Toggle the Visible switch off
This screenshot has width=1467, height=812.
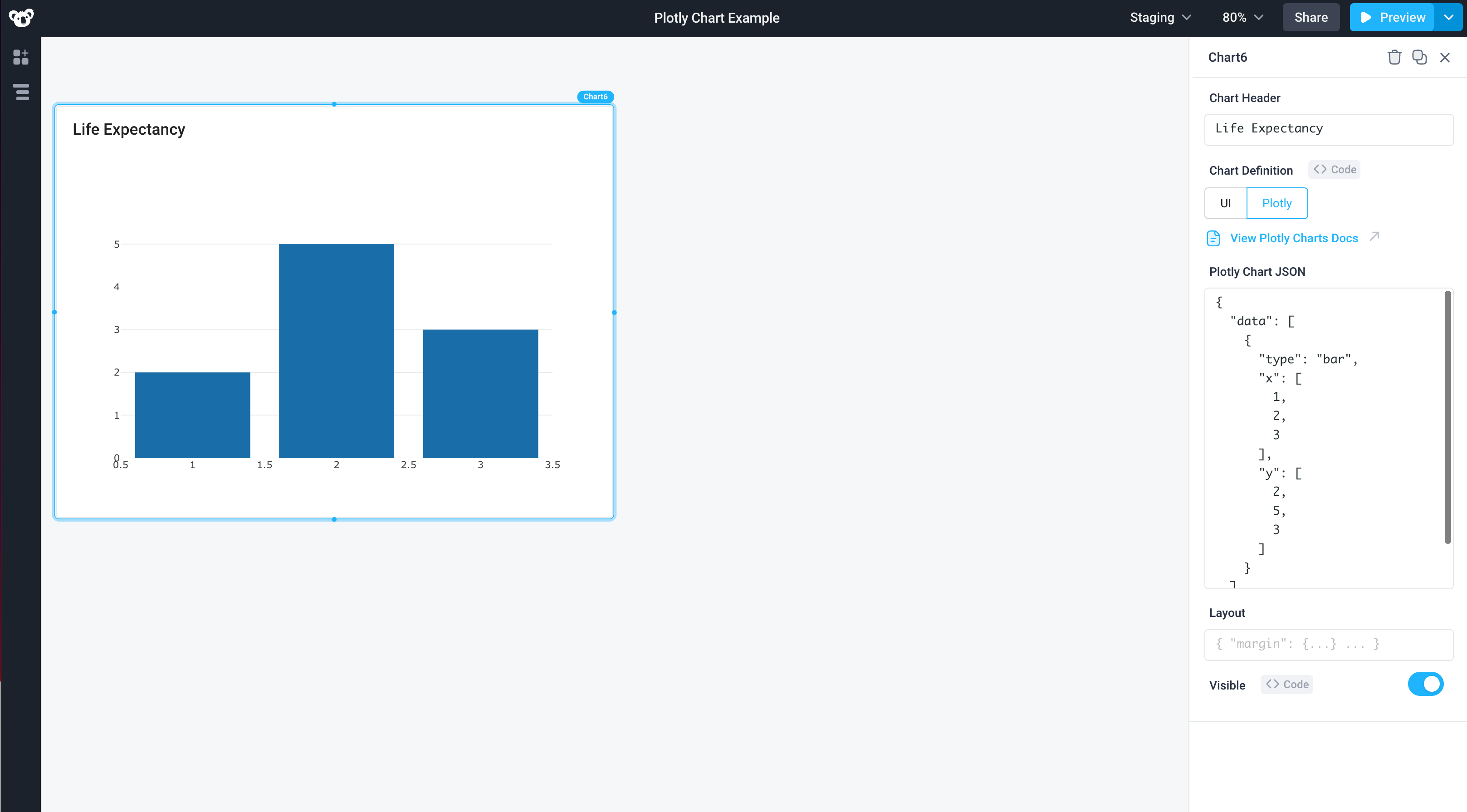1426,684
